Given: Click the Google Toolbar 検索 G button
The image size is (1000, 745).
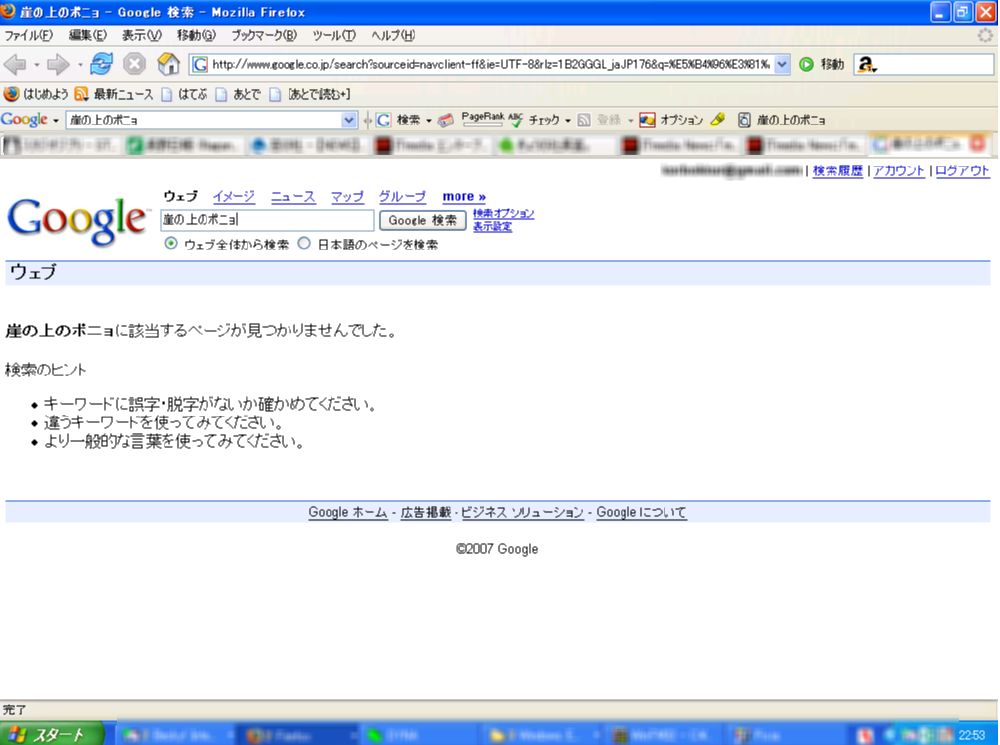Looking at the screenshot, I should [398, 120].
